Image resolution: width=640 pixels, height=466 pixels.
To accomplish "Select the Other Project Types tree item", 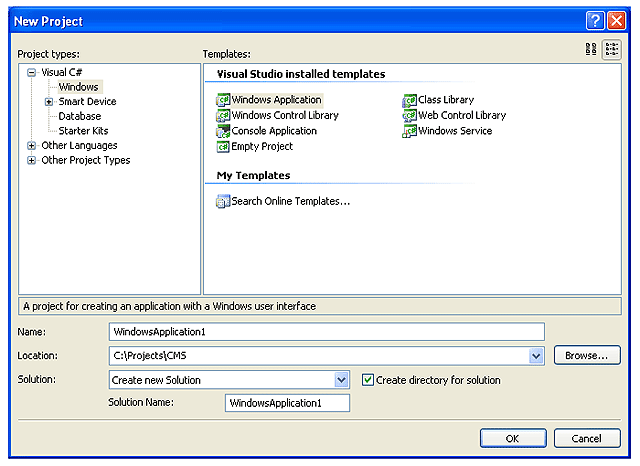I will pos(86,160).
